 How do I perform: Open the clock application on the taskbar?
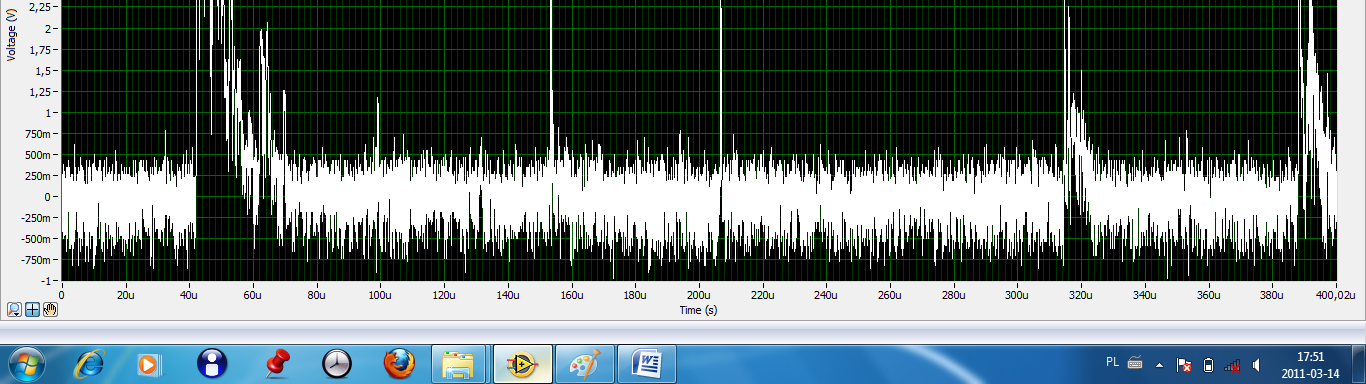[337, 364]
